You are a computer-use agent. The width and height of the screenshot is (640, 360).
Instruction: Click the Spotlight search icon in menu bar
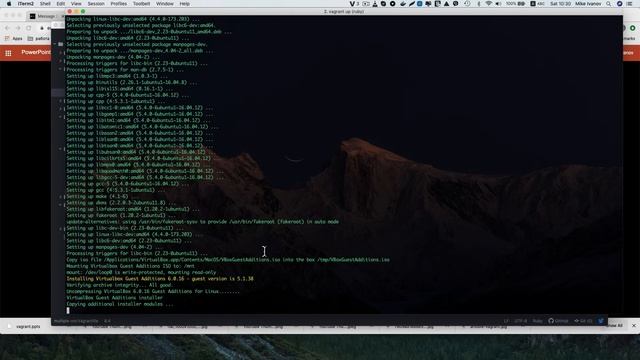click(609, 4)
